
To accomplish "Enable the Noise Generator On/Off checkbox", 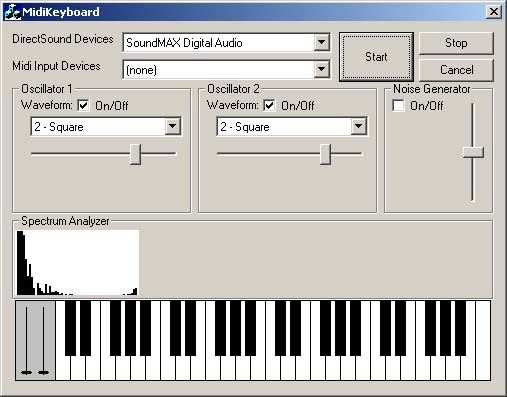I will tap(398, 106).
